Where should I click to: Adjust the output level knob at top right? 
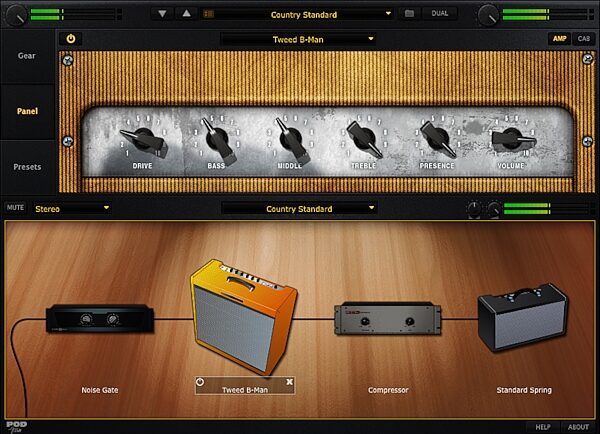click(x=489, y=15)
